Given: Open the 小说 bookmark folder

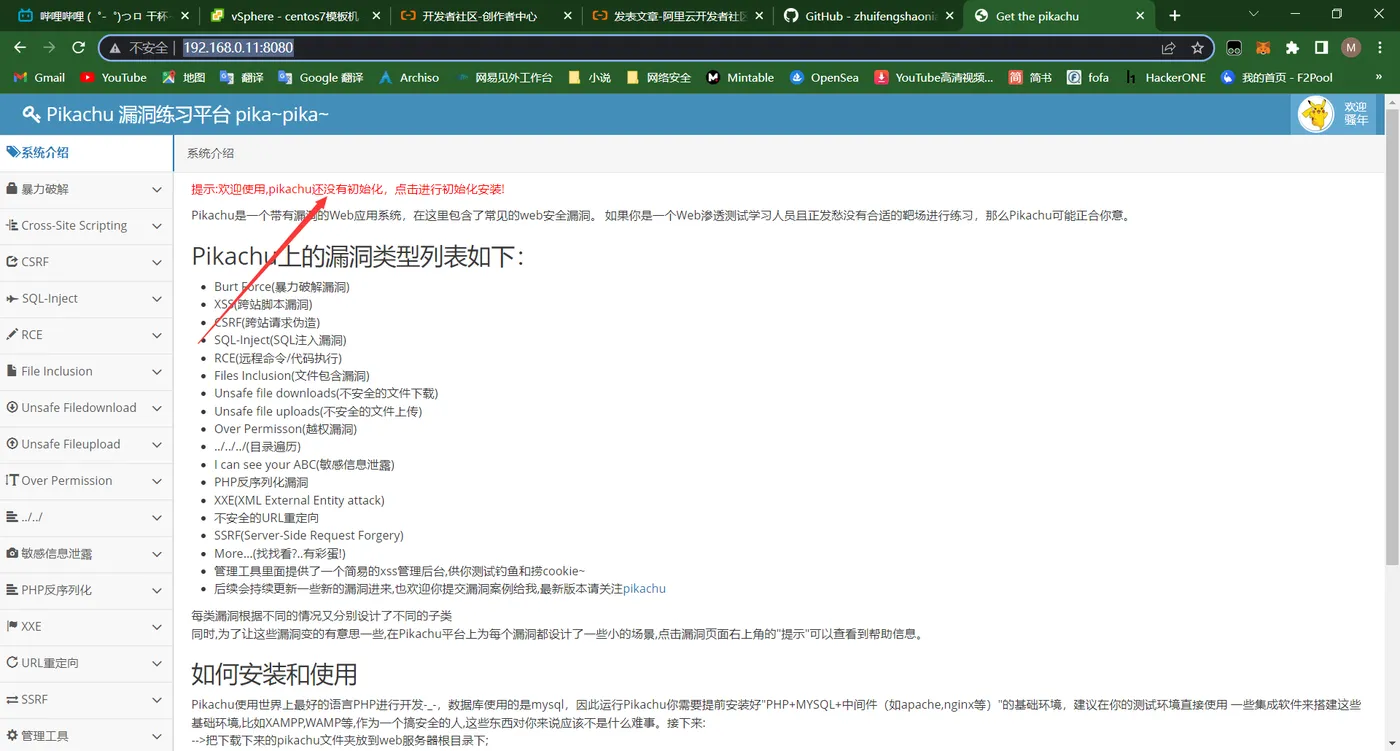Looking at the screenshot, I should [589, 77].
